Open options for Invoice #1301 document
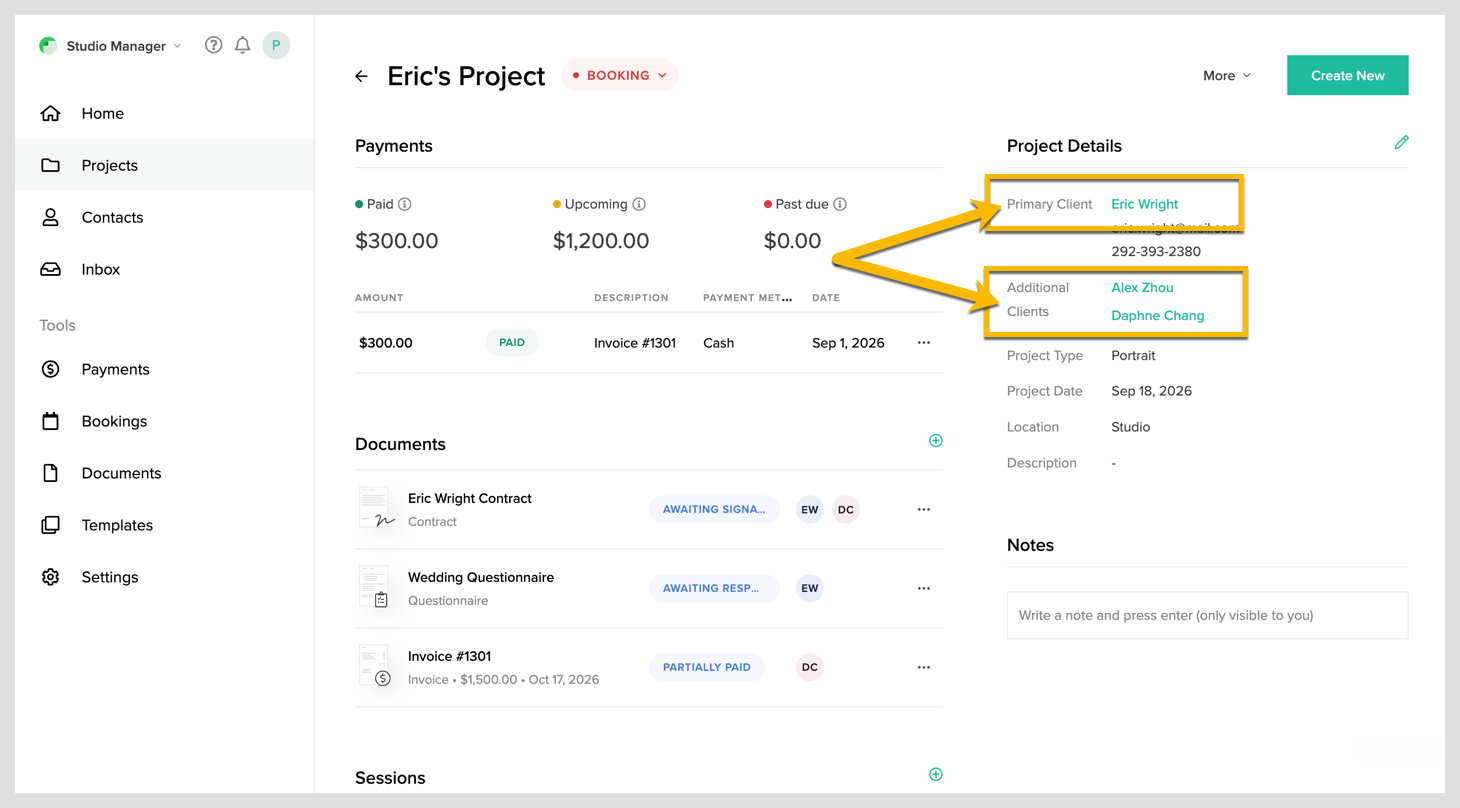Viewport: 1460px width, 808px height. click(x=924, y=667)
